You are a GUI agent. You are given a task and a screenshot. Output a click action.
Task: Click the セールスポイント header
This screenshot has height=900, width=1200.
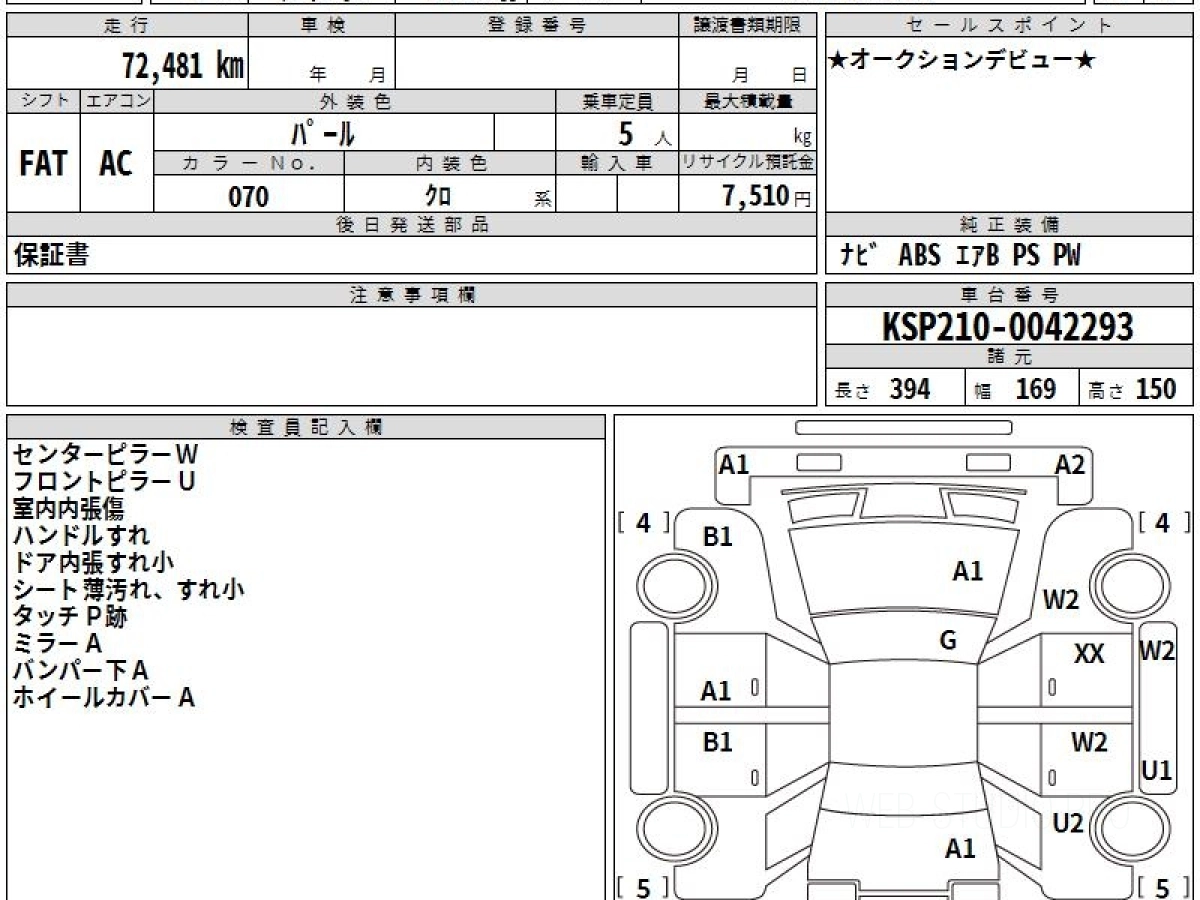pyautogui.click(x=1009, y=26)
